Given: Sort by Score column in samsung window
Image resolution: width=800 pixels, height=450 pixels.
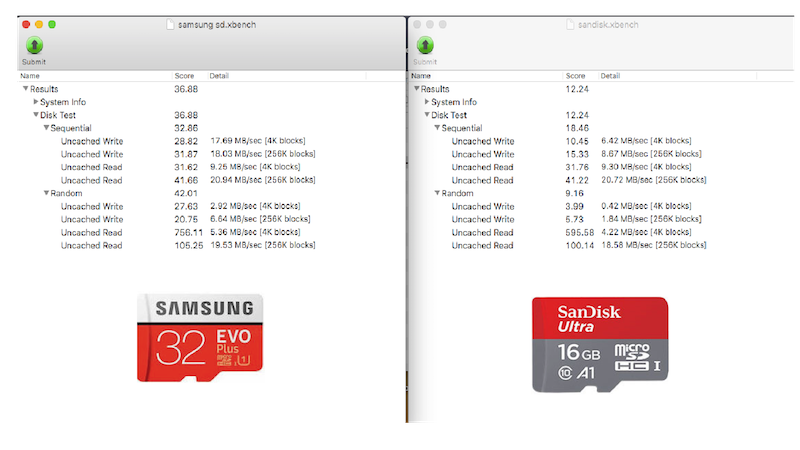Looking at the screenshot, I should coord(184,76).
